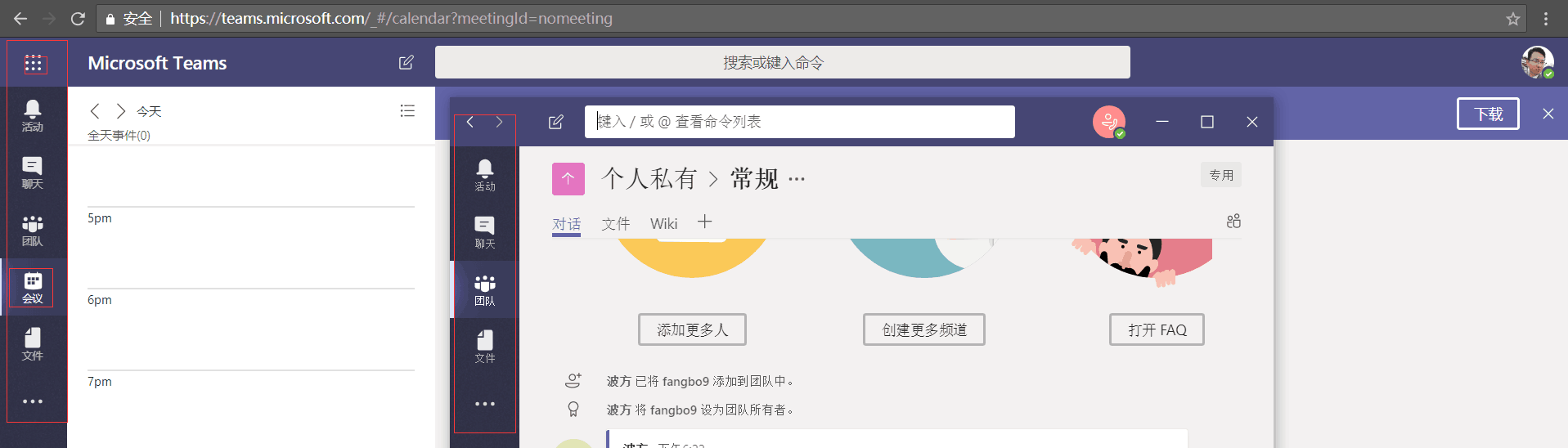Open Teams (团队) in desktop Teams sidebar
The height and width of the screenshot is (448, 1568).
pos(485,289)
